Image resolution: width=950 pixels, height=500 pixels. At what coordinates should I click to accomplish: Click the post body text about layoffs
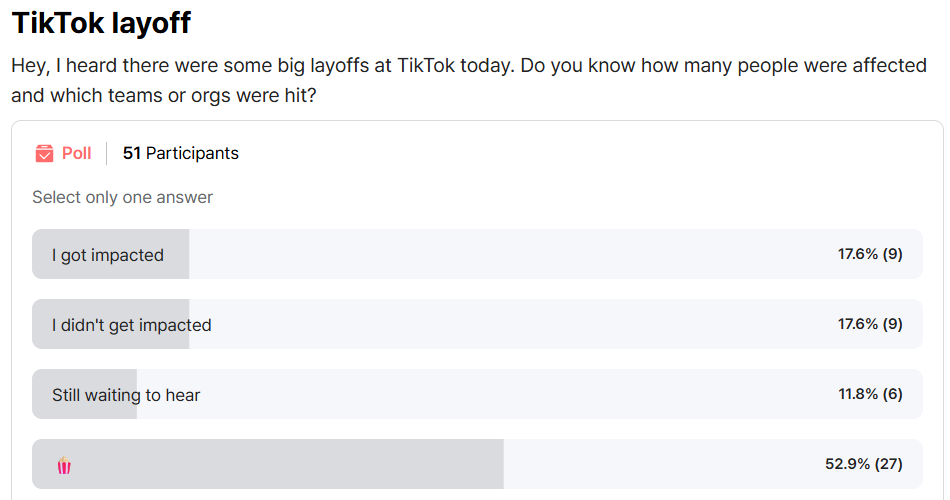469,80
